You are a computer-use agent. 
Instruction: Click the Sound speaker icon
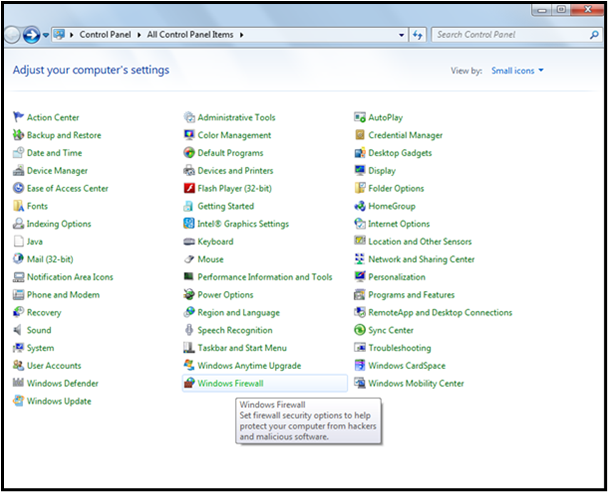click(18, 330)
